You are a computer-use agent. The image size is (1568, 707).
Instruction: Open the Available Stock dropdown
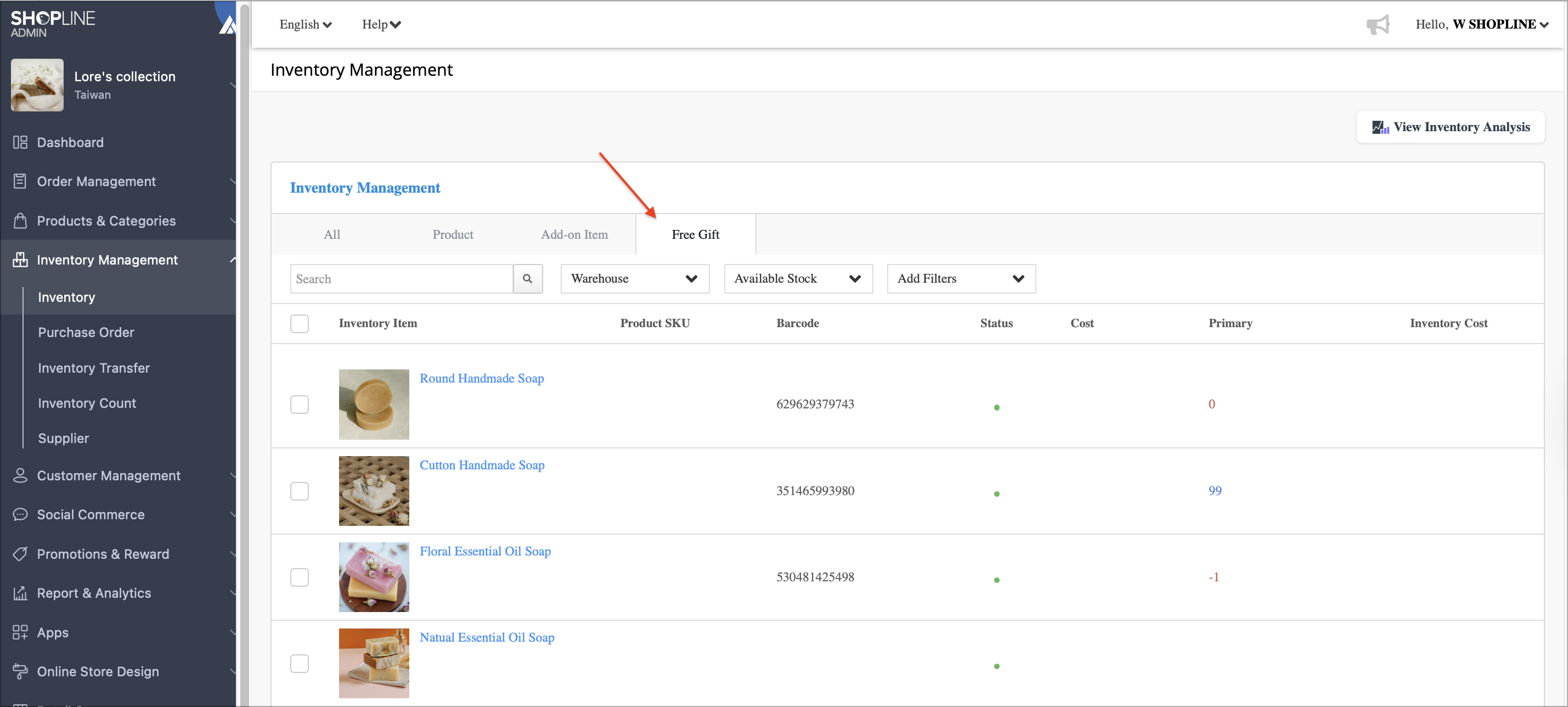798,278
